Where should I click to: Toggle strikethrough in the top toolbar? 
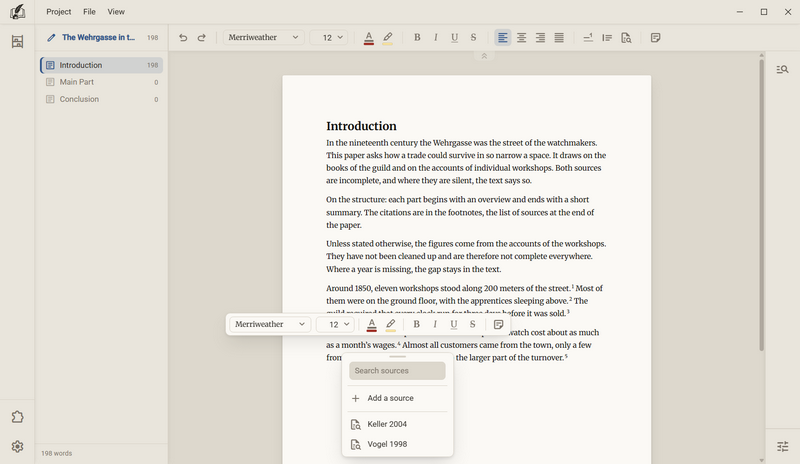[x=473, y=38]
